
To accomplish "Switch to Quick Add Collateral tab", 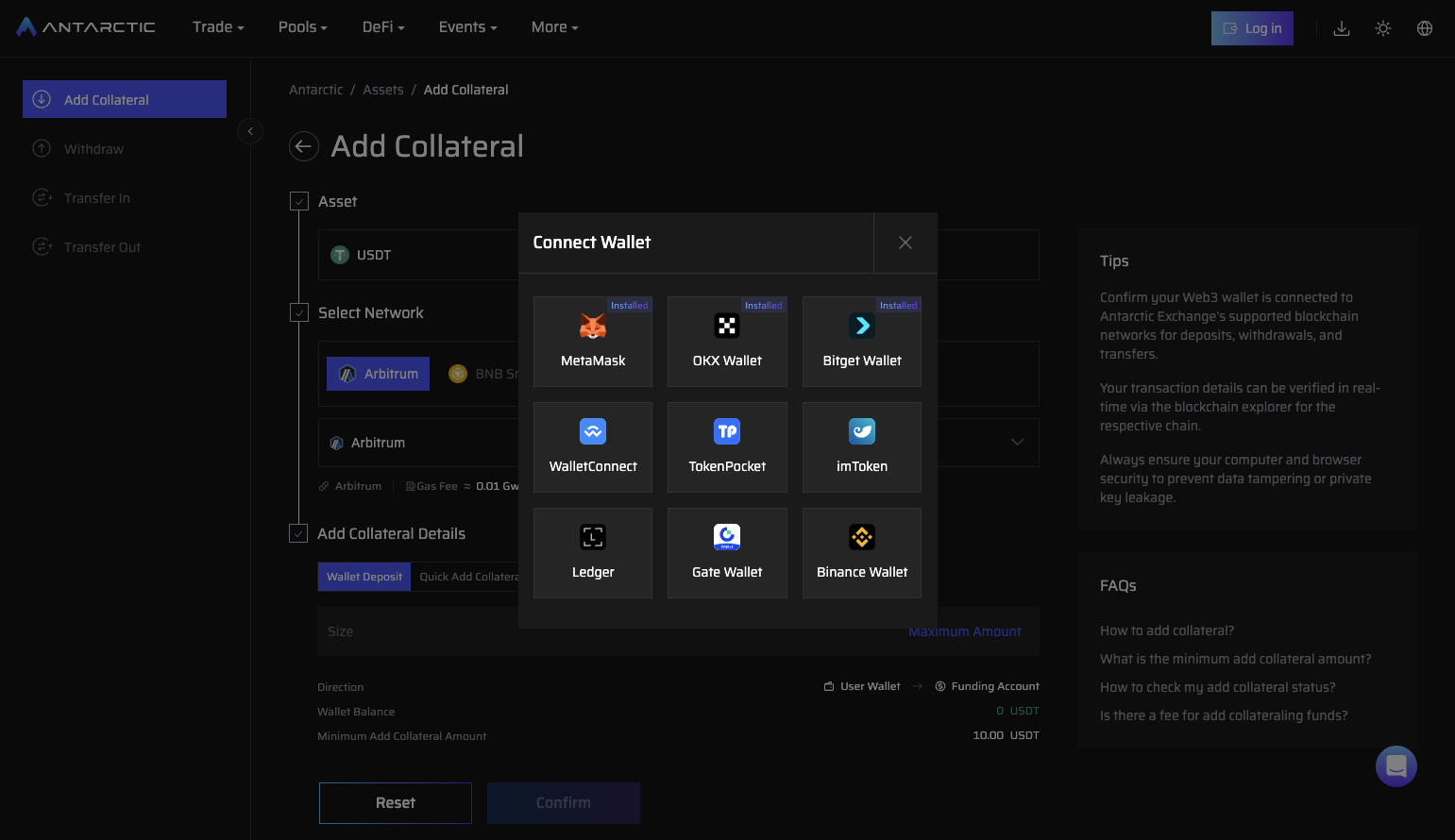I will pos(469,577).
